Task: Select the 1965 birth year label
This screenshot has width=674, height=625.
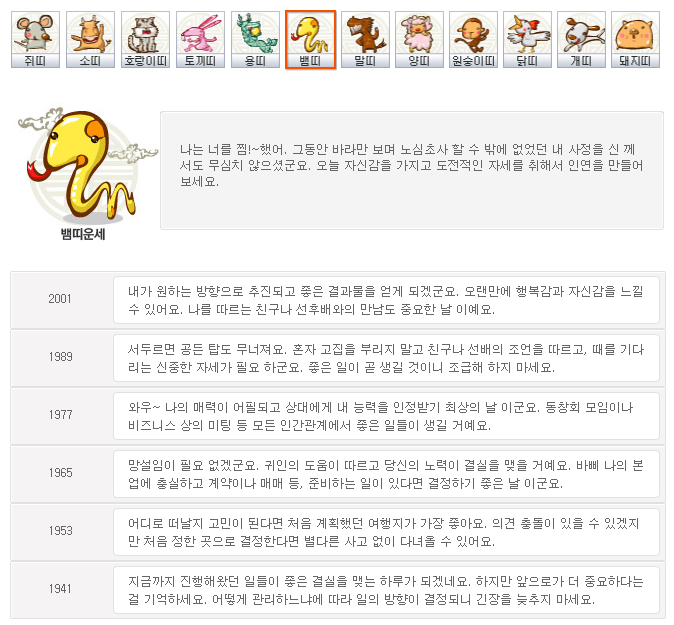Action: 61,473
